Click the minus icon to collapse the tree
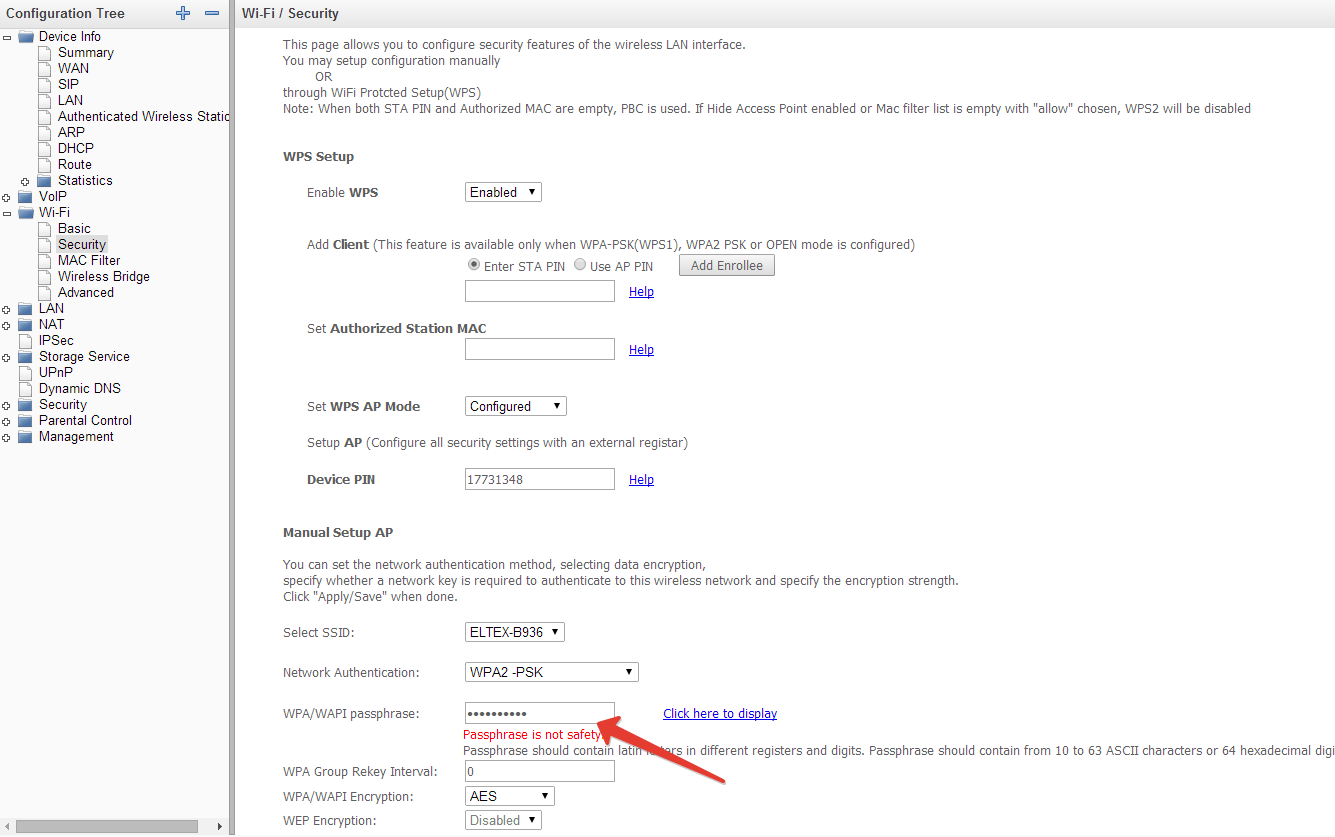Screen dimensions: 1335x837 point(211,13)
